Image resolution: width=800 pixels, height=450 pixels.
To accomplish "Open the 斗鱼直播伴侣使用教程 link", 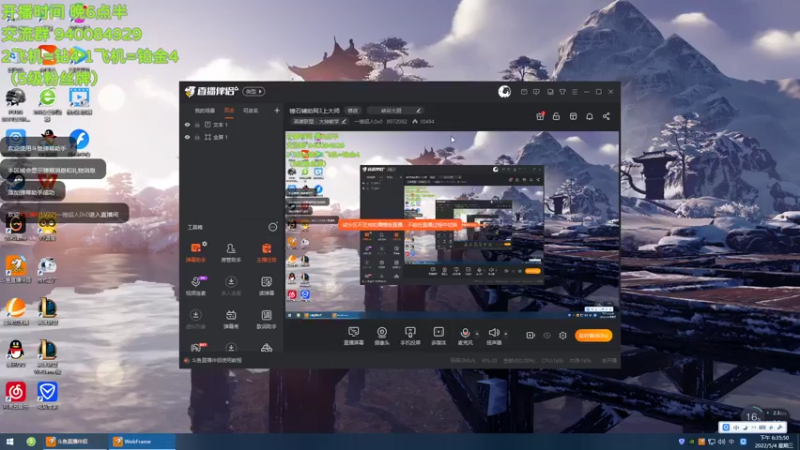I will click(x=216, y=360).
